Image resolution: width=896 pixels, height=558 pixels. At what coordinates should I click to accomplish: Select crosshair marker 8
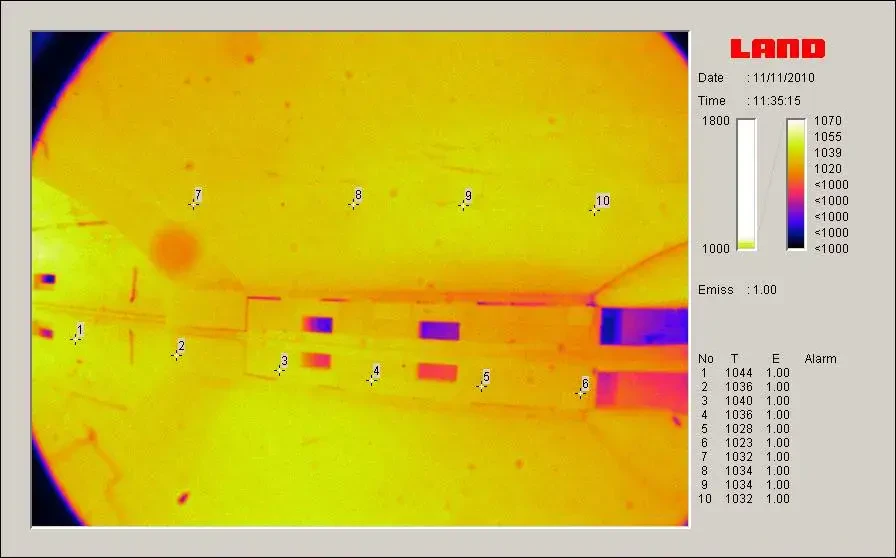click(x=353, y=204)
